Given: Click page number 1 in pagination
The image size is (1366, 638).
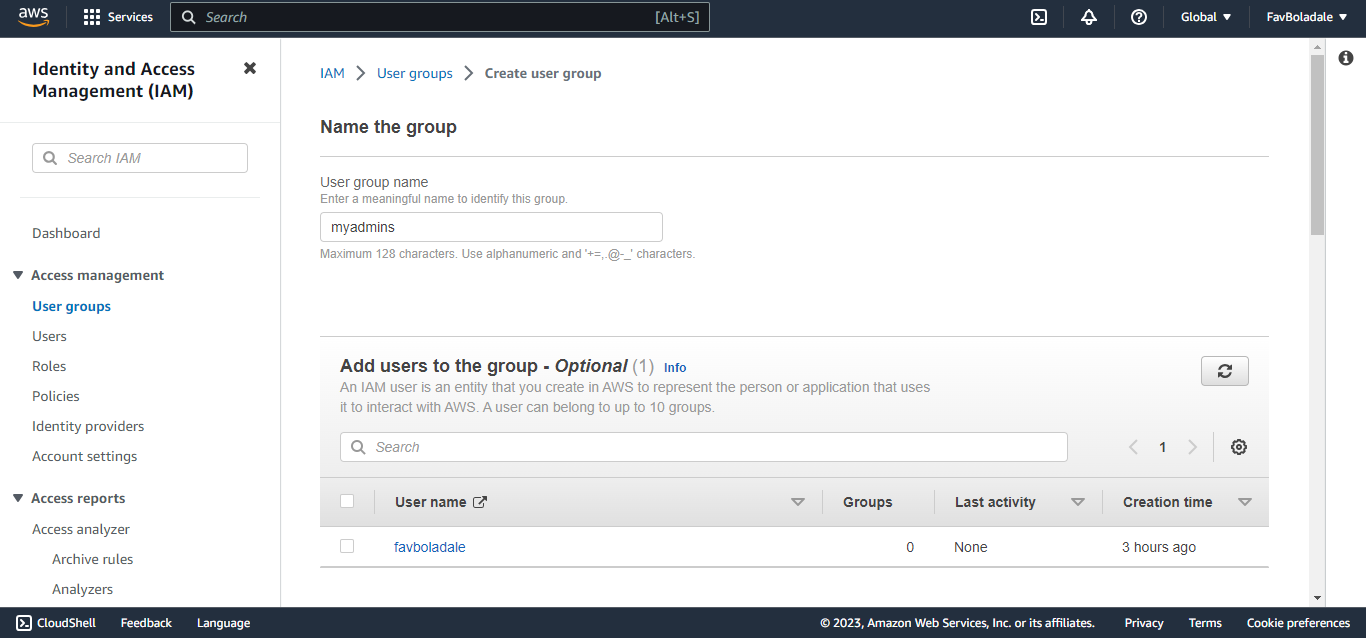Looking at the screenshot, I should pyautogui.click(x=1163, y=447).
